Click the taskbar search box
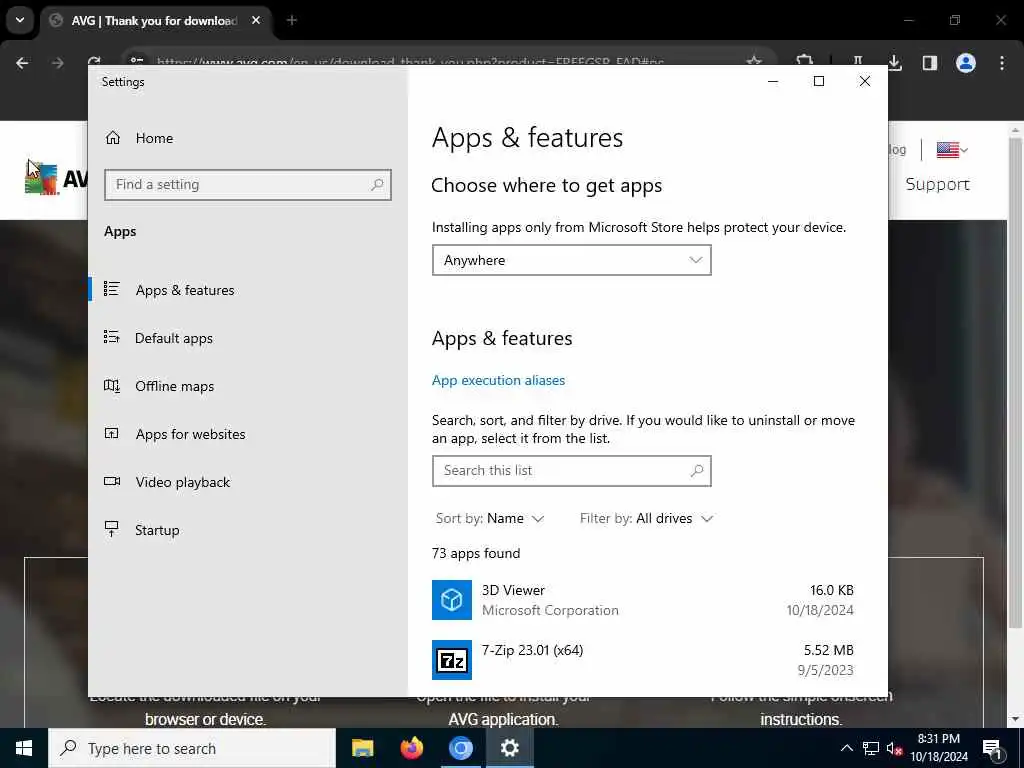 [x=192, y=748]
